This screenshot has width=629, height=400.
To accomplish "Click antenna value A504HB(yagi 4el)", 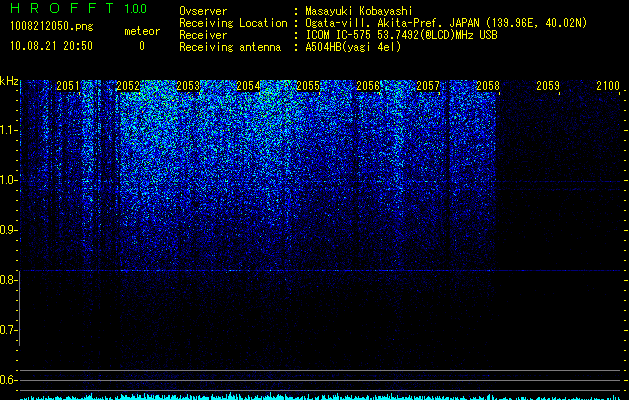I will point(353,47).
